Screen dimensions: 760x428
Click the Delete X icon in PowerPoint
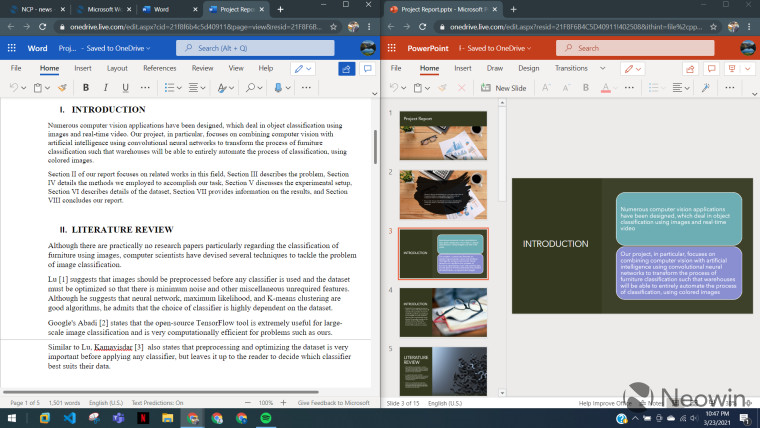[461, 88]
